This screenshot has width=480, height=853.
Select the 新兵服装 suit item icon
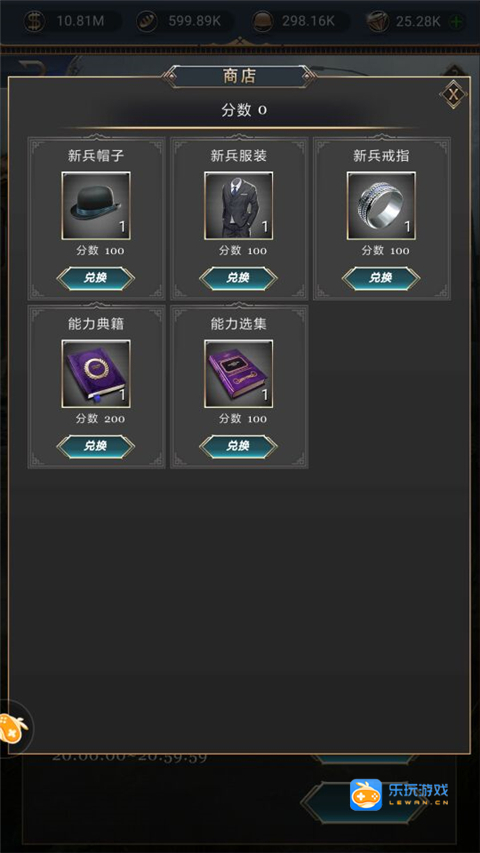coord(238,206)
